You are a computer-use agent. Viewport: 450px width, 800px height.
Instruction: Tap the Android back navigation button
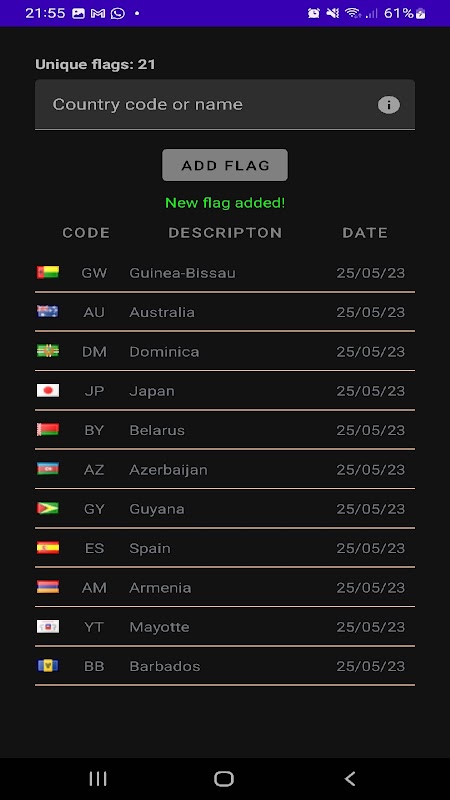pyautogui.click(x=349, y=779)
